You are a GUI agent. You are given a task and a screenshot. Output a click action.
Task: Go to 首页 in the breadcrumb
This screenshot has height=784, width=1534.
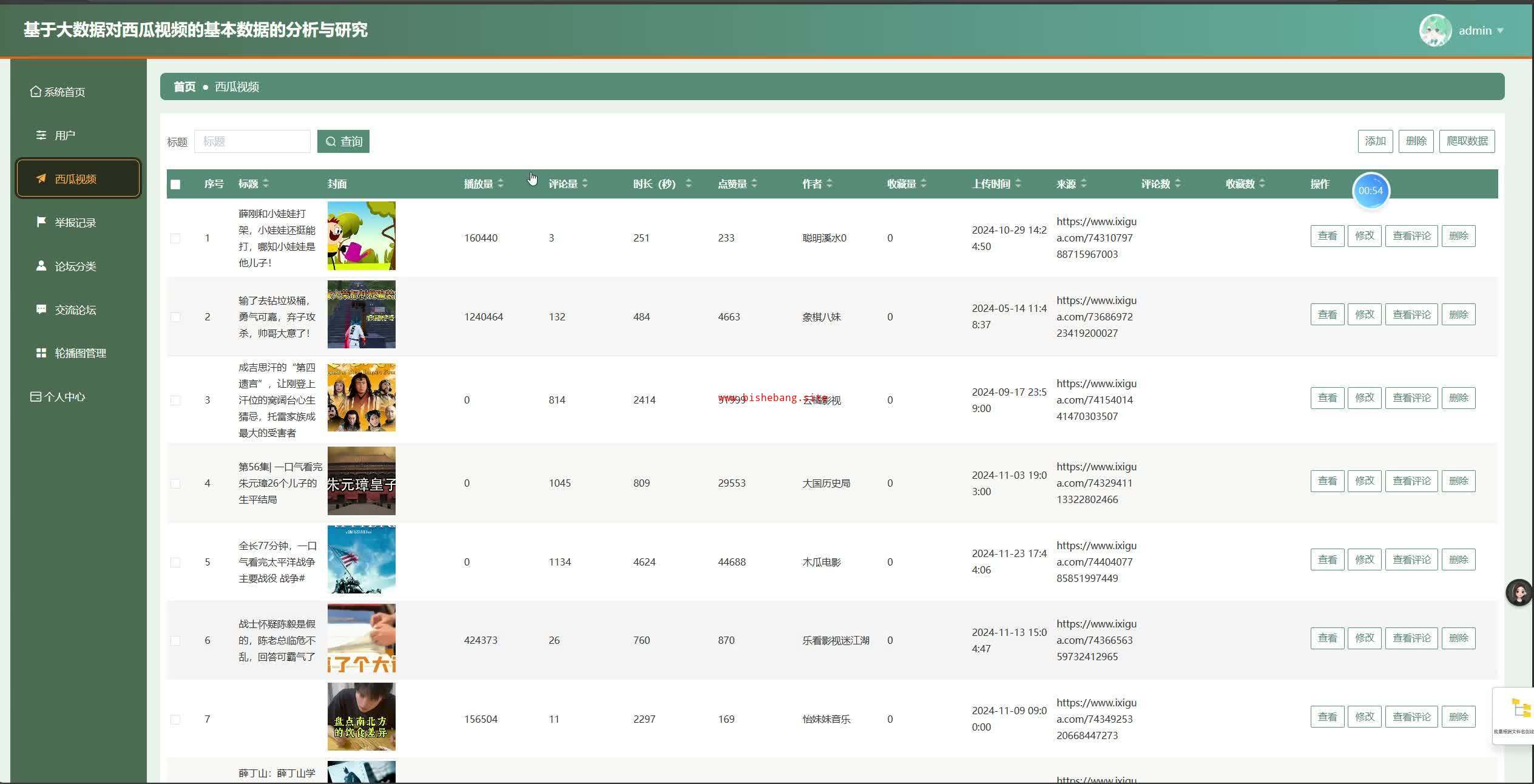[x=184, y=87]
